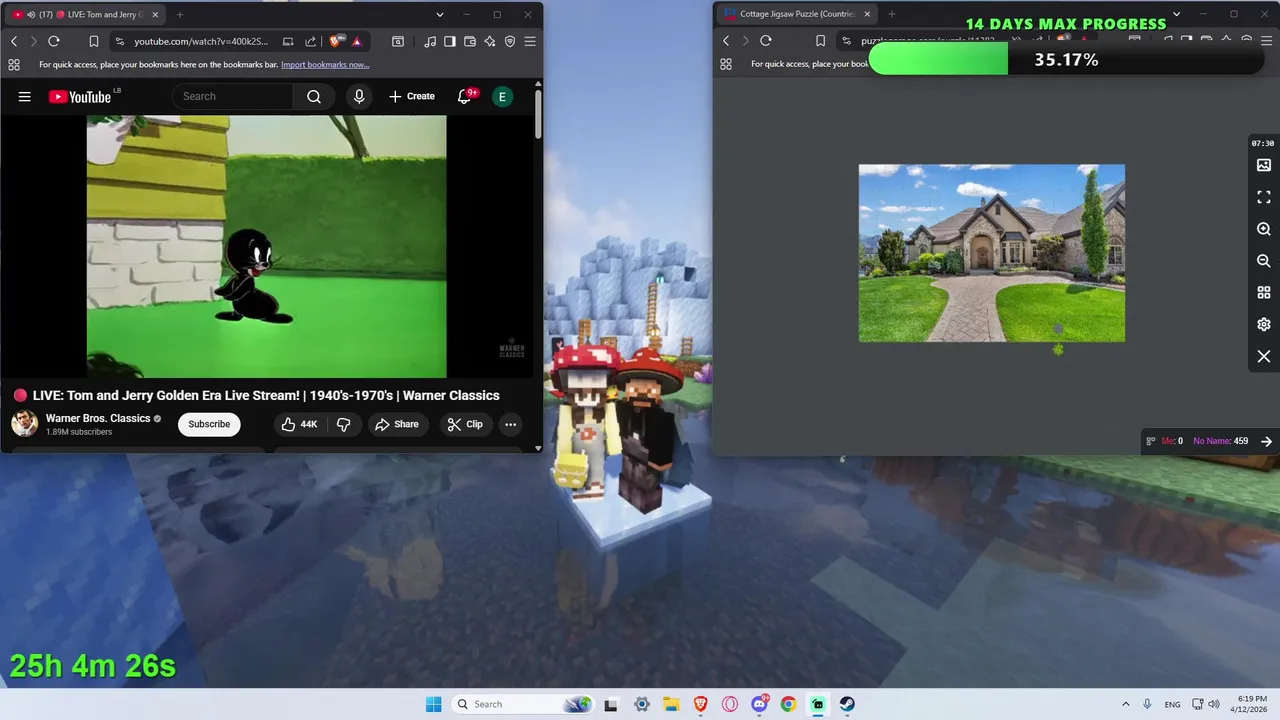Image resolution: width=1280 pixels, height=720 pixels.
Task: Open the YouTube account avatar menu
Action: (x=502, y=96)
